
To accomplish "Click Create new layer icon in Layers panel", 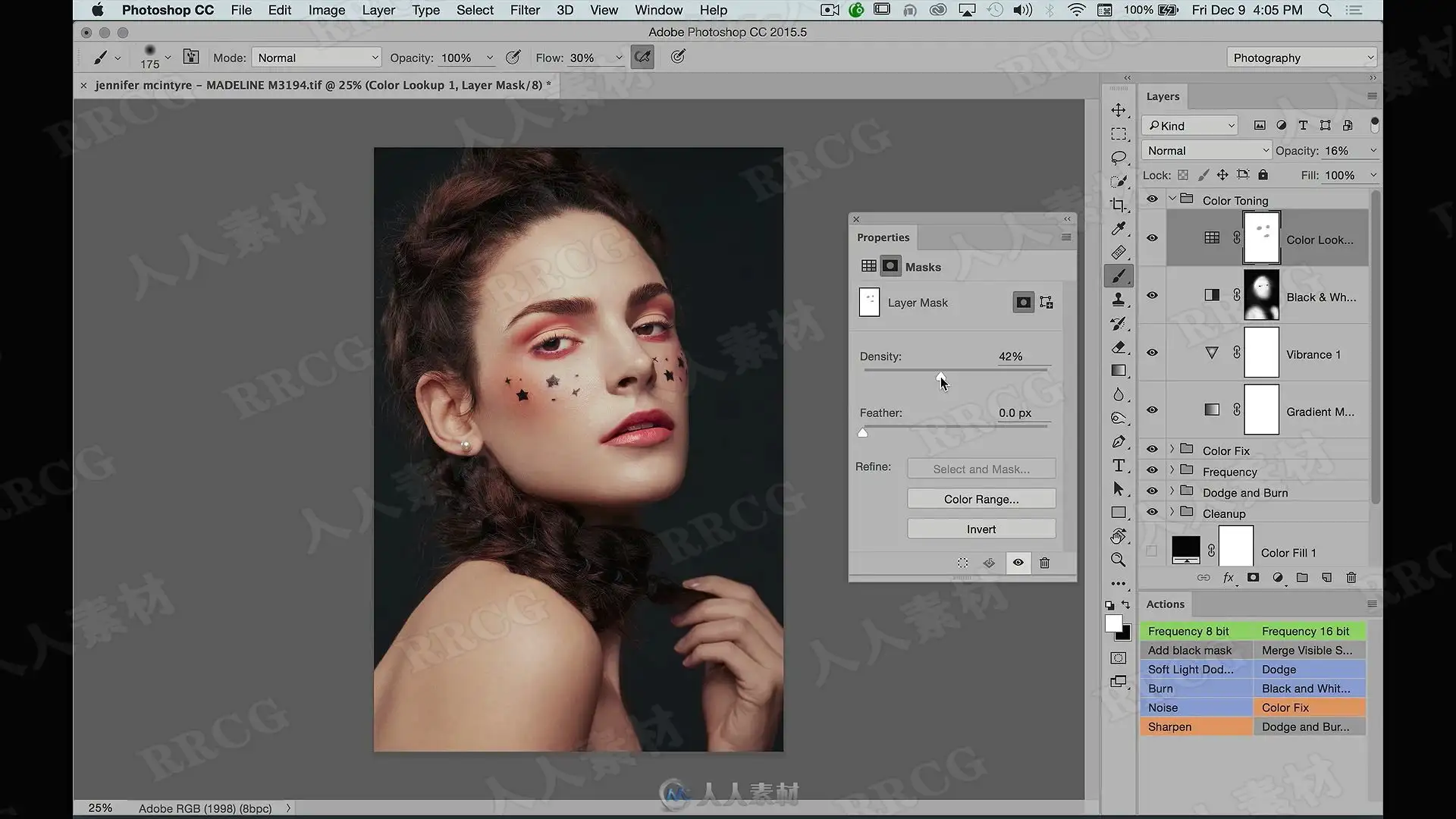I will [1326, 578].
